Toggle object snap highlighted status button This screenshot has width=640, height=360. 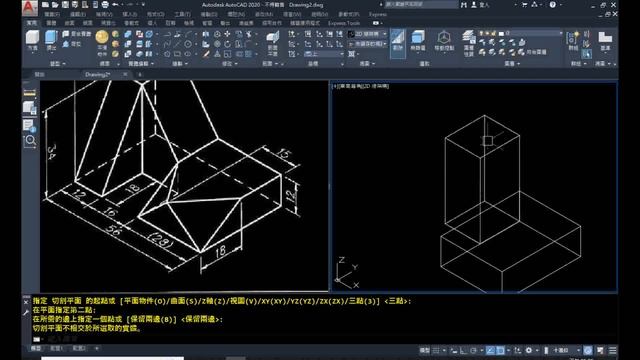500,350
